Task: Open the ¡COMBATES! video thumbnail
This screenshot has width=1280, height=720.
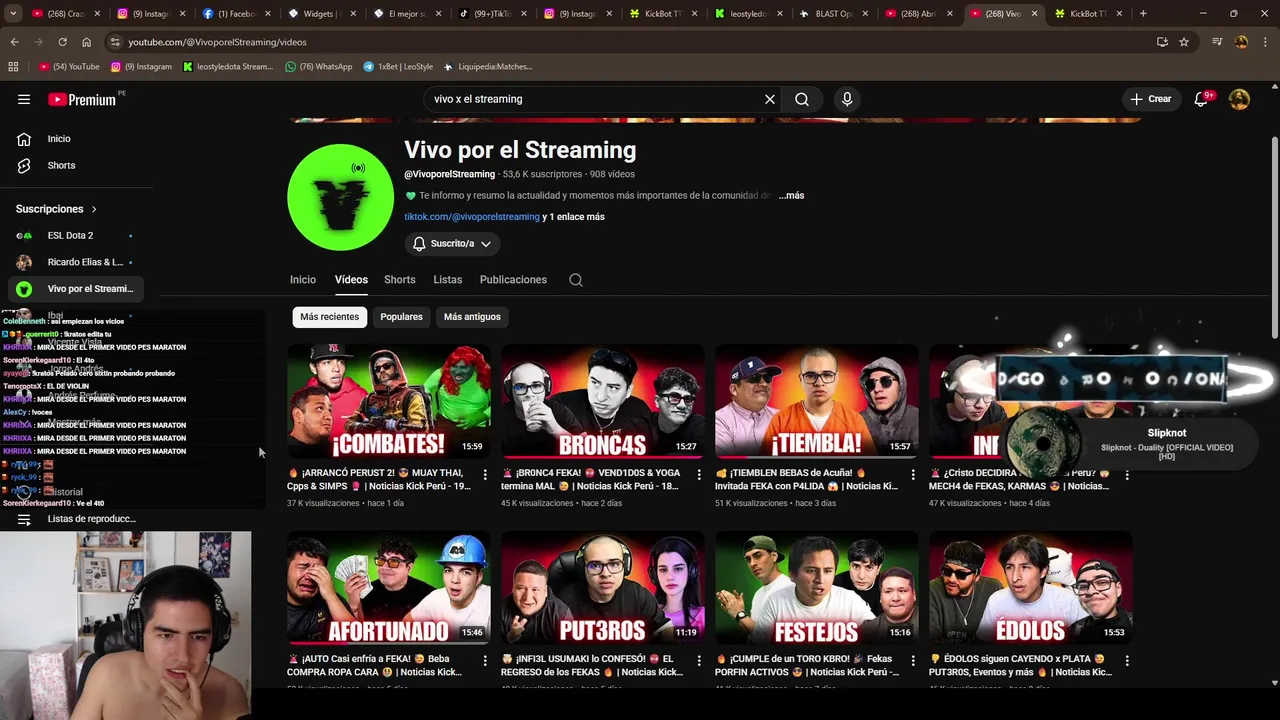Action: [x=389, y=401]
